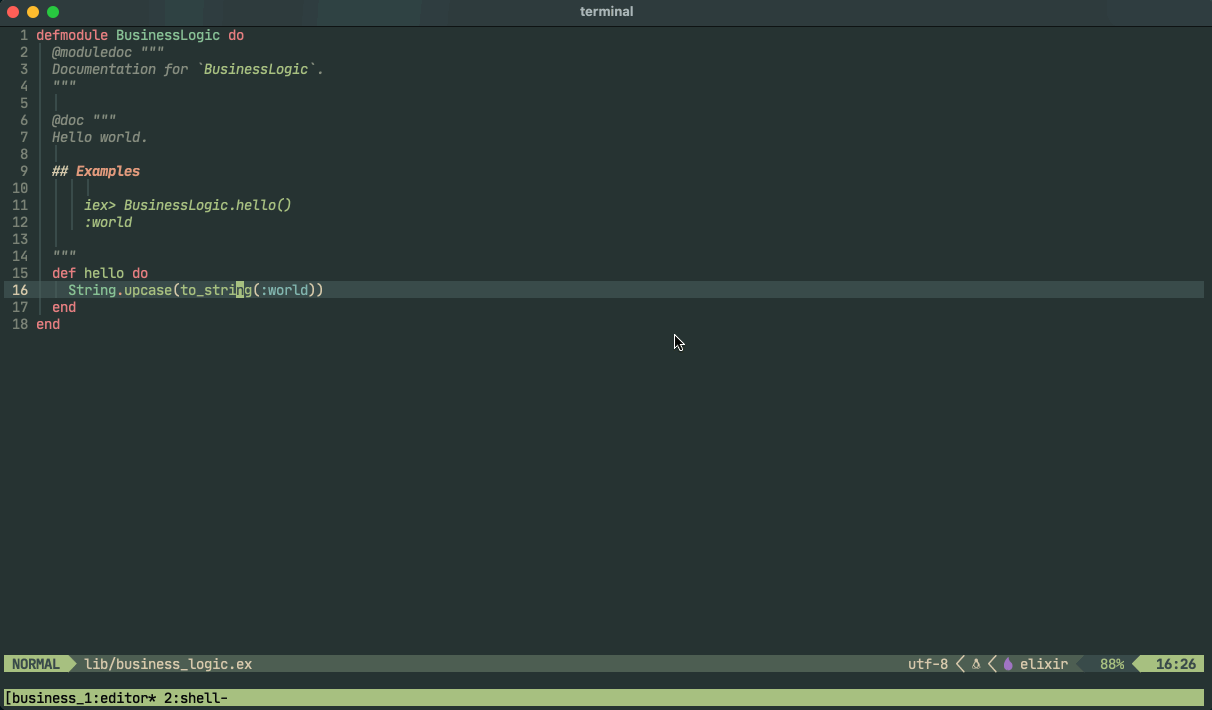Switch to tmux window 2:shell
Screen dimensions: 1212x710
click(196, 698)
